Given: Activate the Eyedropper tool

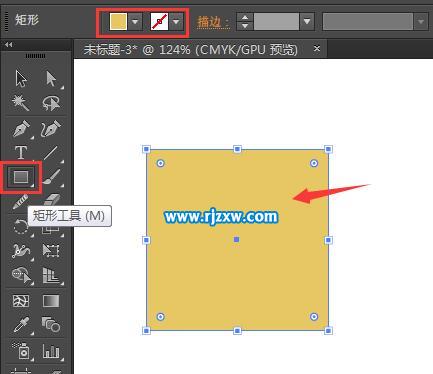Looking at the screenshot, I should pyautogui.click(x=21, y=324).
